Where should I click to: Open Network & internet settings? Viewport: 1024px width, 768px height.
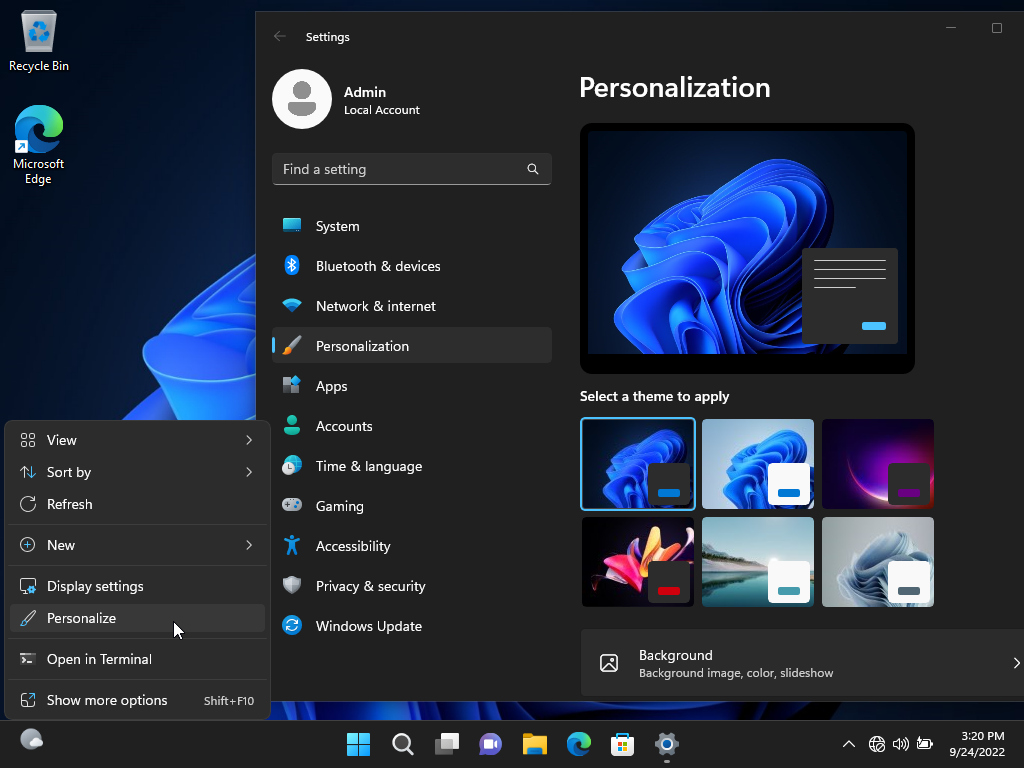pos(412,306)
